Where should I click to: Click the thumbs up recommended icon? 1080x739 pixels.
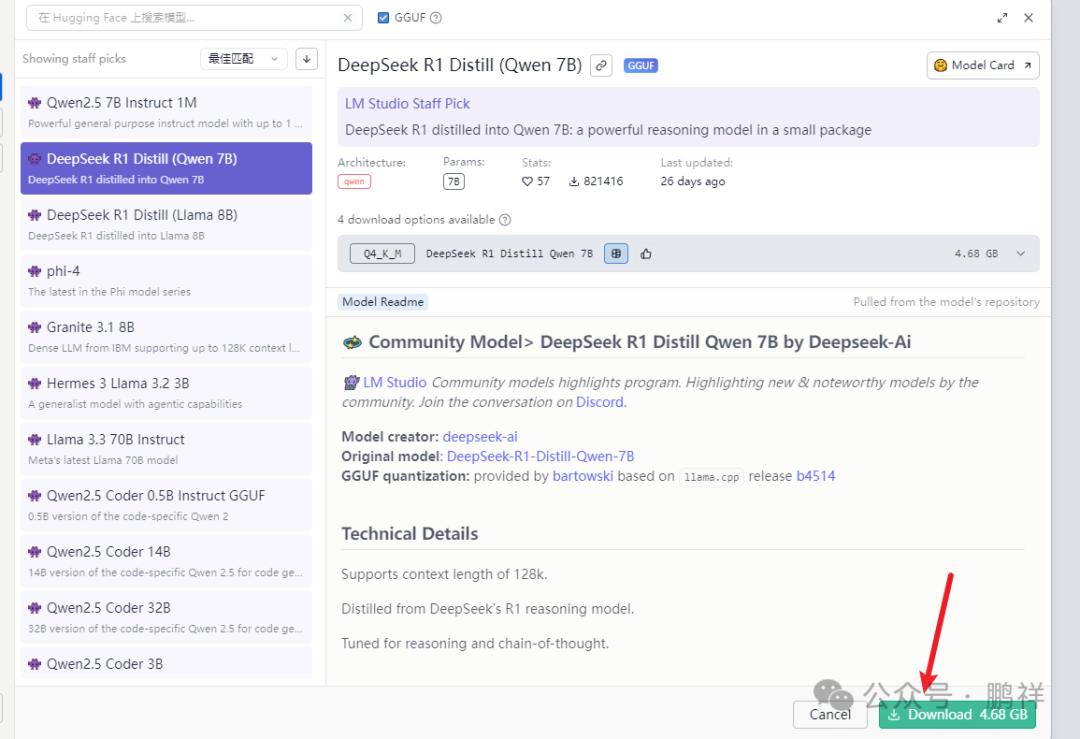coord(645,253)
